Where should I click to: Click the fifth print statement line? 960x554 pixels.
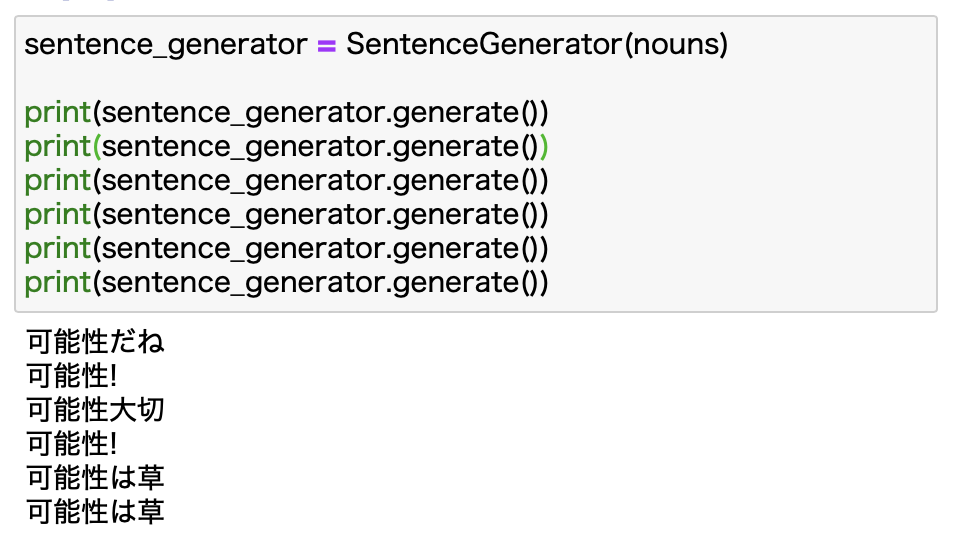[x=286, y=249]
